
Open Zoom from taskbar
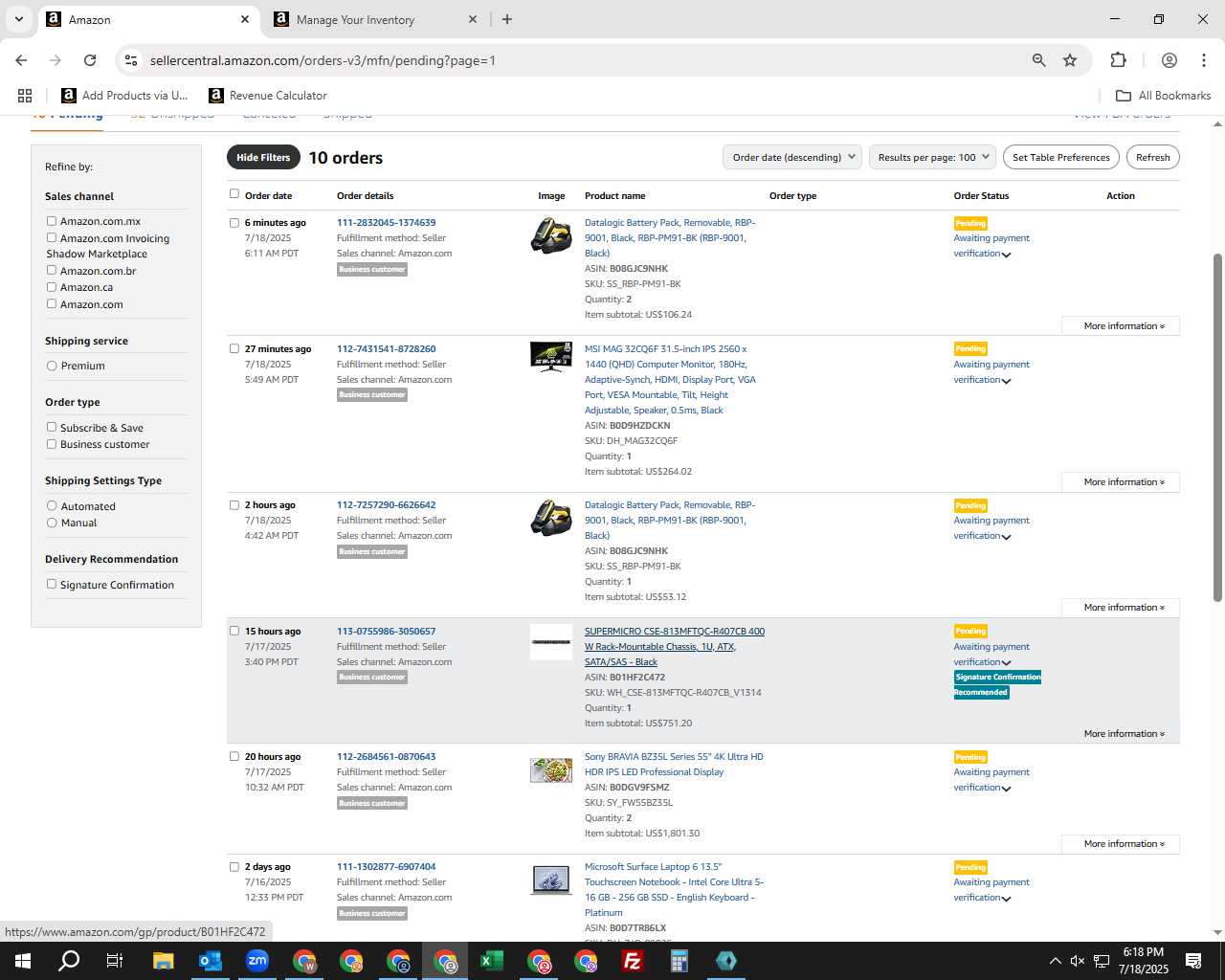pyautogui.click(x=256, y=961)
